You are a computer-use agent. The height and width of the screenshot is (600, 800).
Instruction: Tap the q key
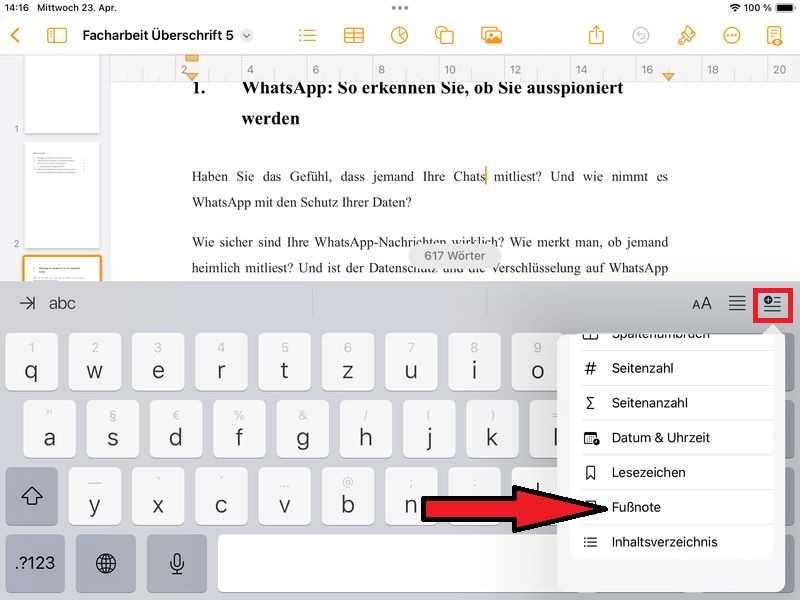(32, 362)
